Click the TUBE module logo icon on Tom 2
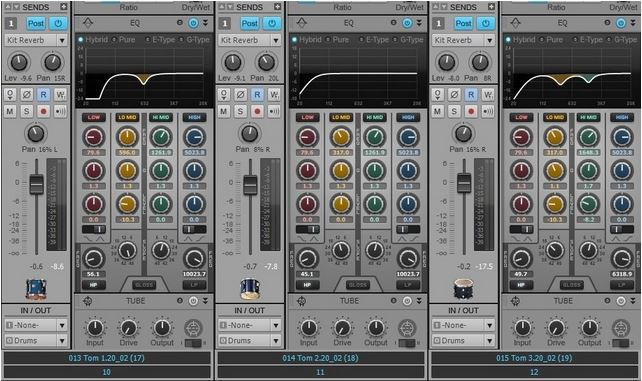The height and width of the screenshot is (381, 642). point(301,301)
